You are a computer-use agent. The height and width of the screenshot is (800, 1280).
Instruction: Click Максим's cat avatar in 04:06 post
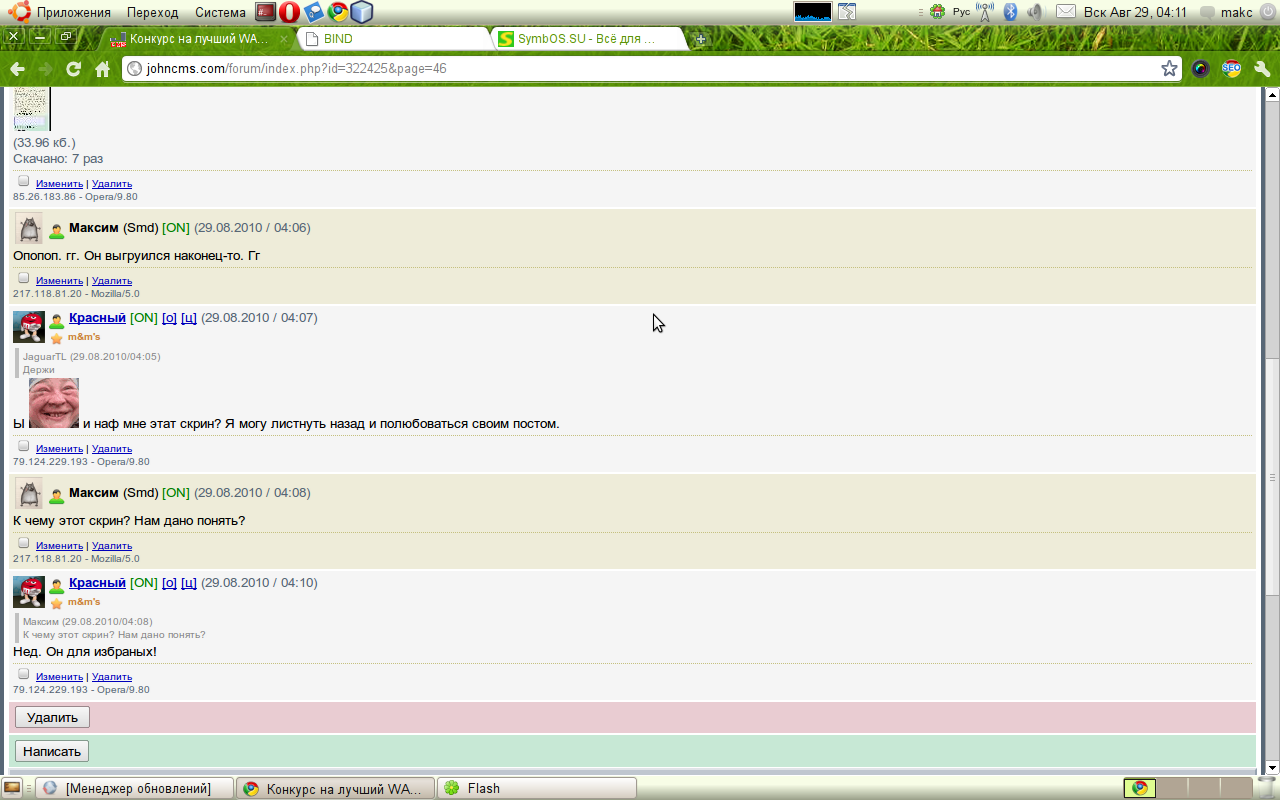pos(29,228)
